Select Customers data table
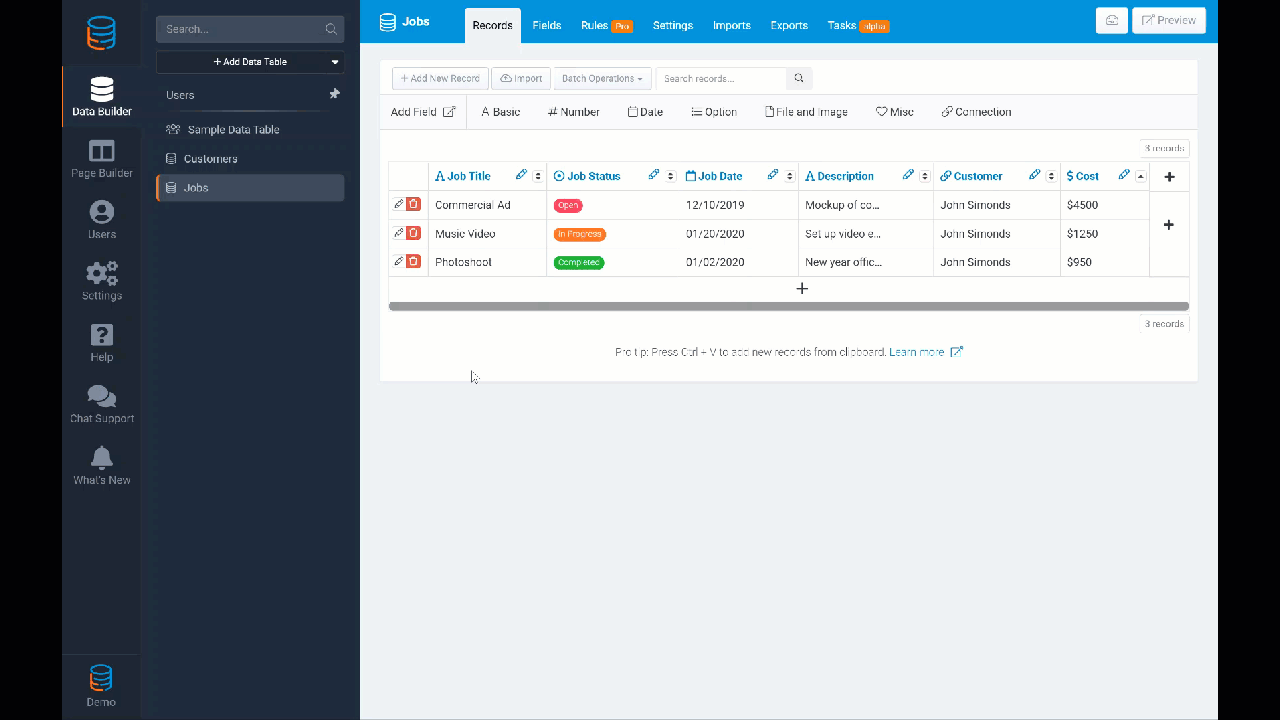Image resolution: width=1280 pixels, height=720 pixels. point(250,159)
